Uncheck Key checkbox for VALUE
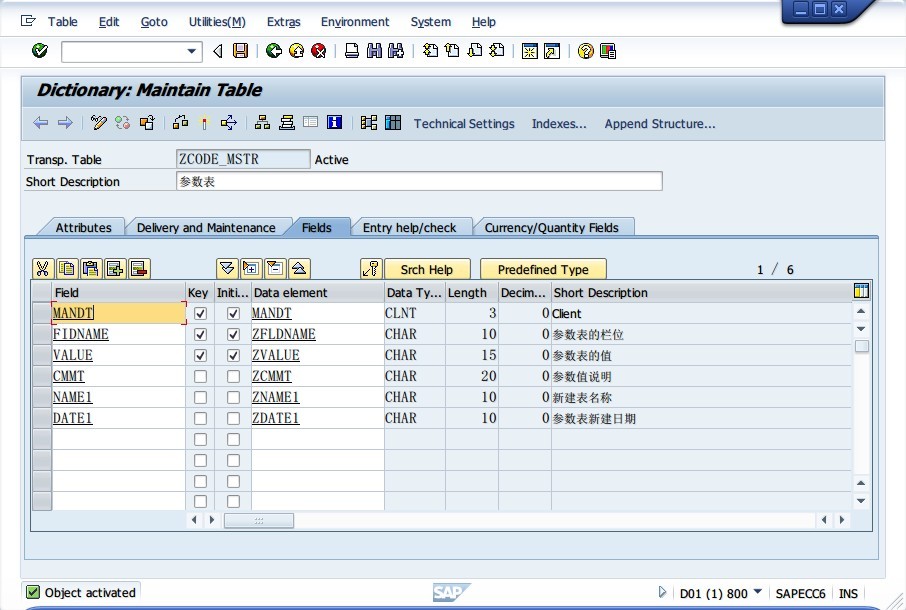The width and height of the screenshot is (906, 610). [200, 355]
